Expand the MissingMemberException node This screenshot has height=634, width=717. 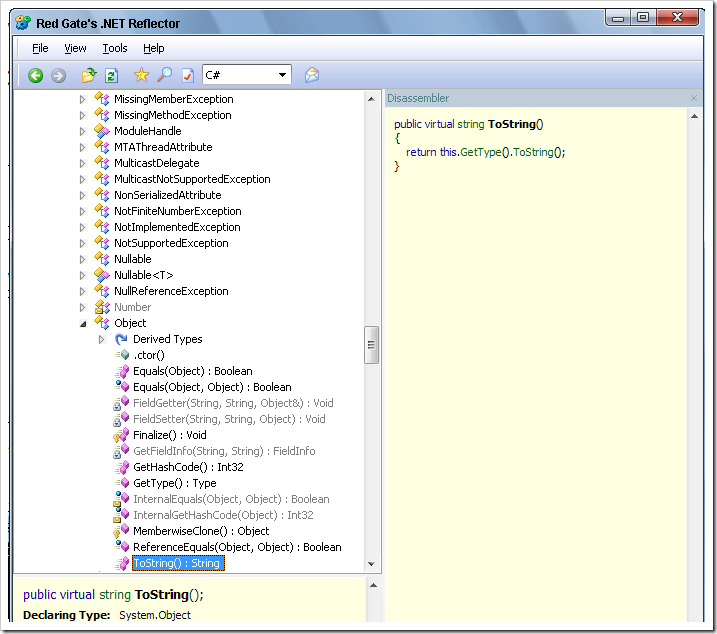coord(82,99)
